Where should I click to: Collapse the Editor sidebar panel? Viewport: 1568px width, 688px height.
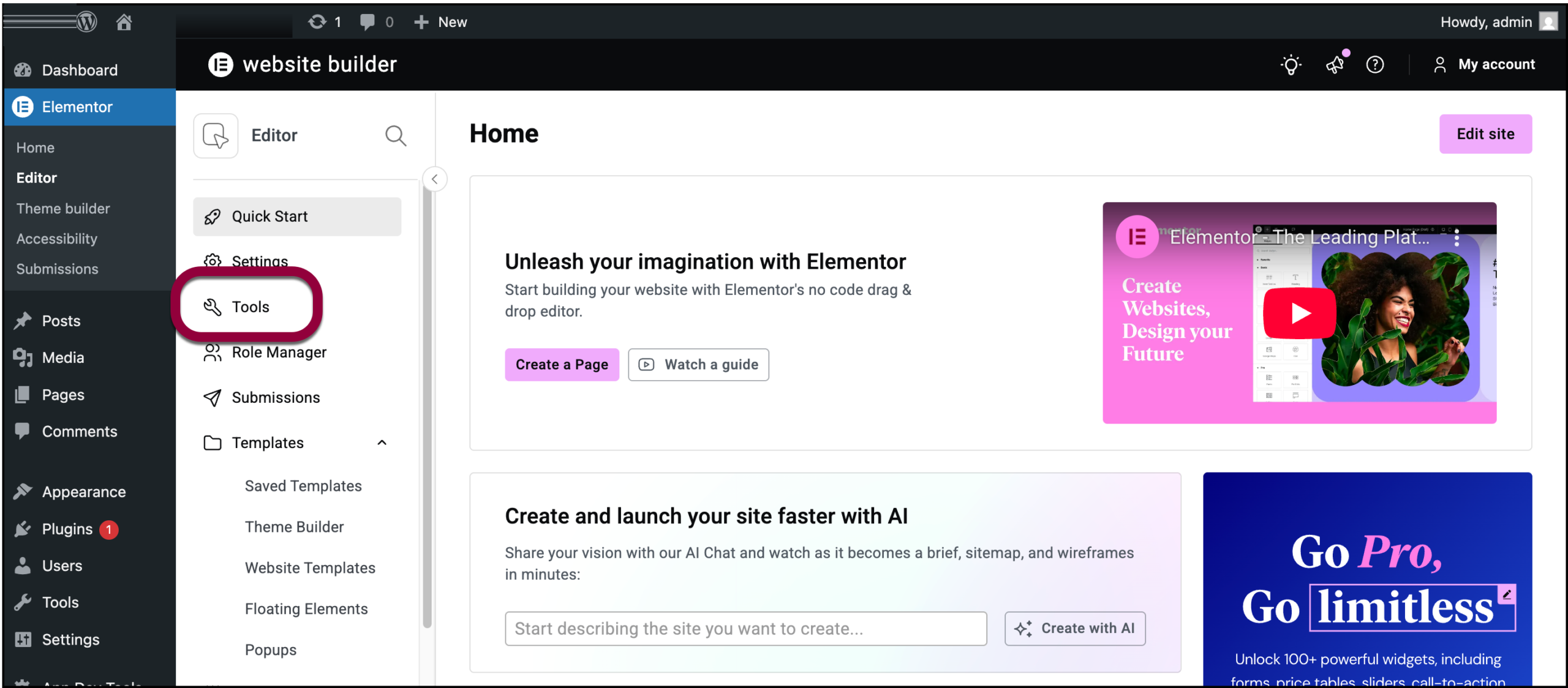tap(435, 179)
